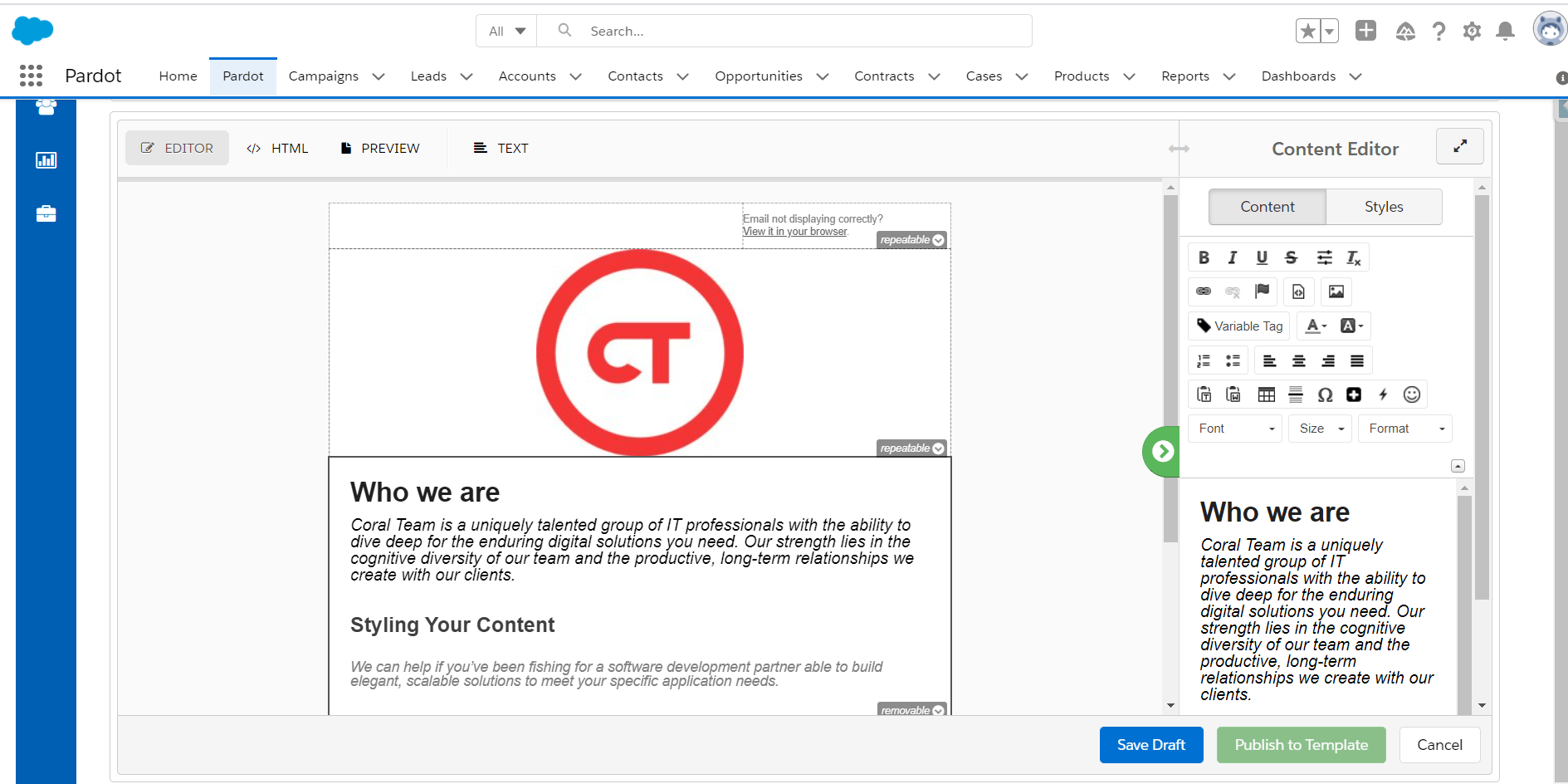The height and width of the screenshot is (784, 1568).
Task: Open the All search scope dropdown
Action: [x=507, y=31]
